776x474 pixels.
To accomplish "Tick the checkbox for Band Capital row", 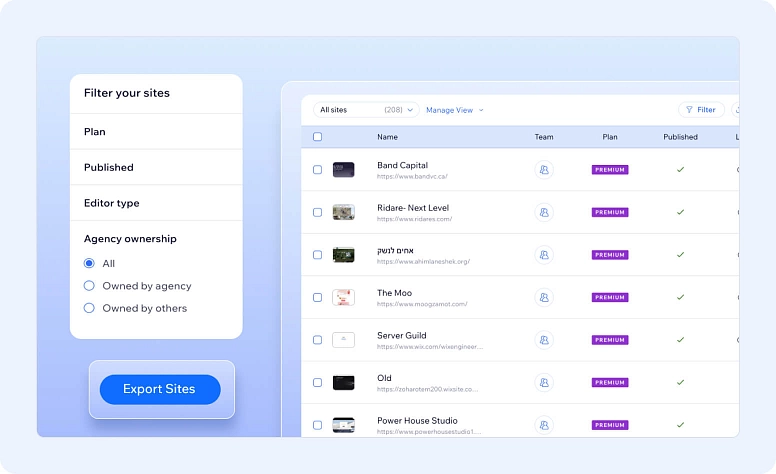I will 318,170.
